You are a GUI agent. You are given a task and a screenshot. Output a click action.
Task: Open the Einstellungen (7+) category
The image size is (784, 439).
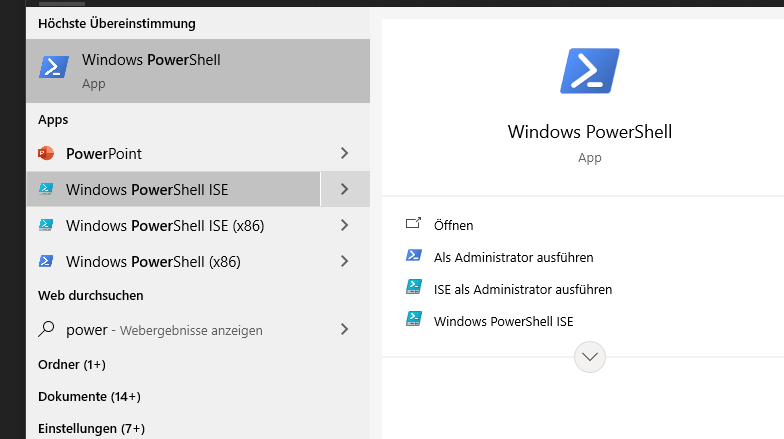pyautogui.click(x=92, y=428)
